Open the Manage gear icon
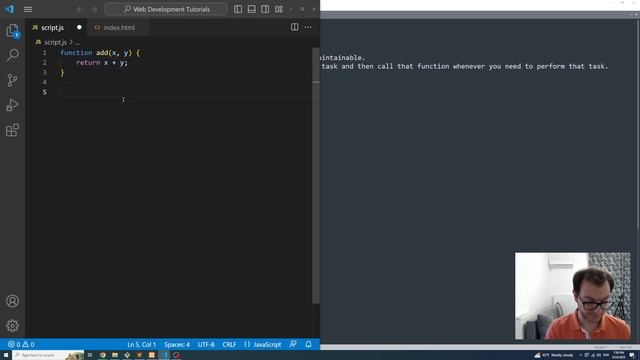 click(x=13, y=325)
